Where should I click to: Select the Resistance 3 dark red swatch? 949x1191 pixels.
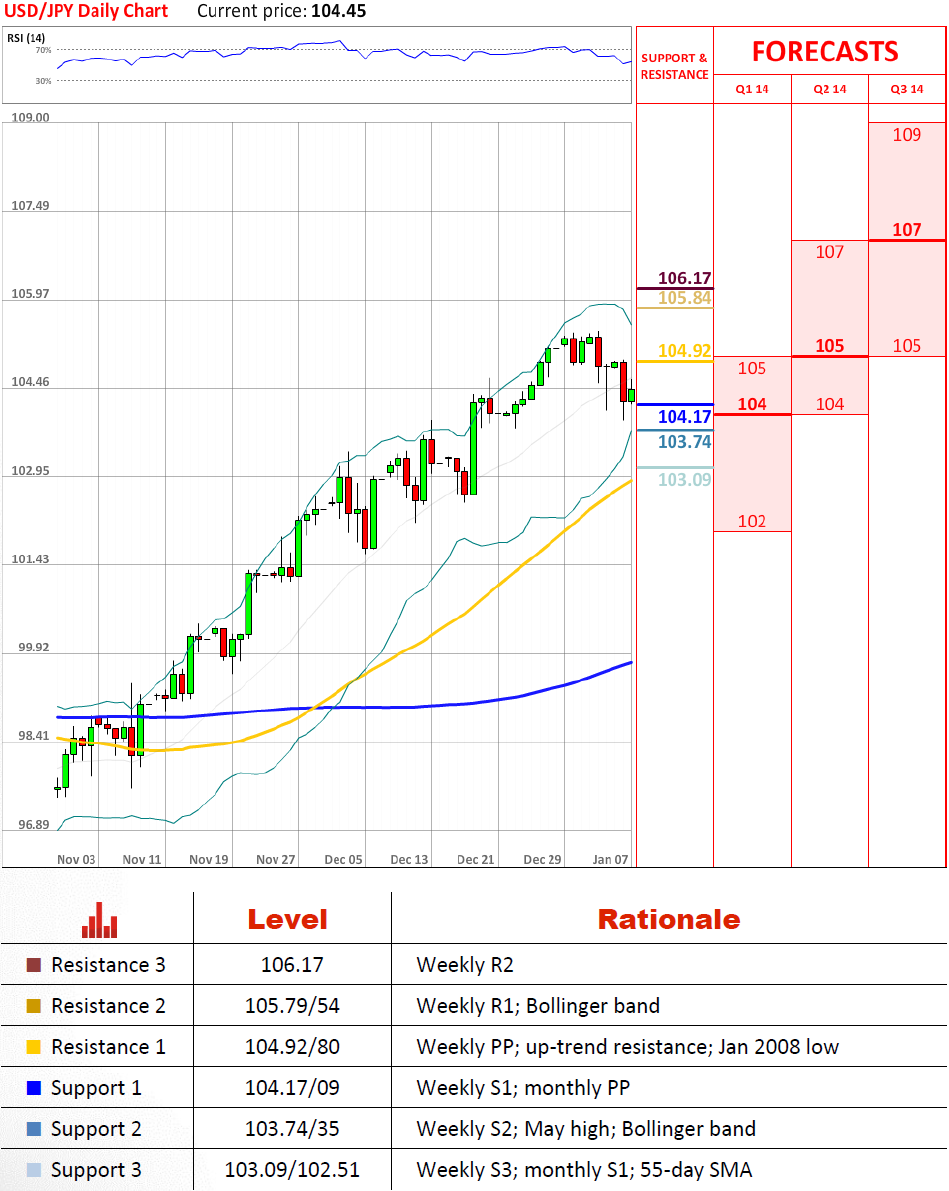coord(34,965)
